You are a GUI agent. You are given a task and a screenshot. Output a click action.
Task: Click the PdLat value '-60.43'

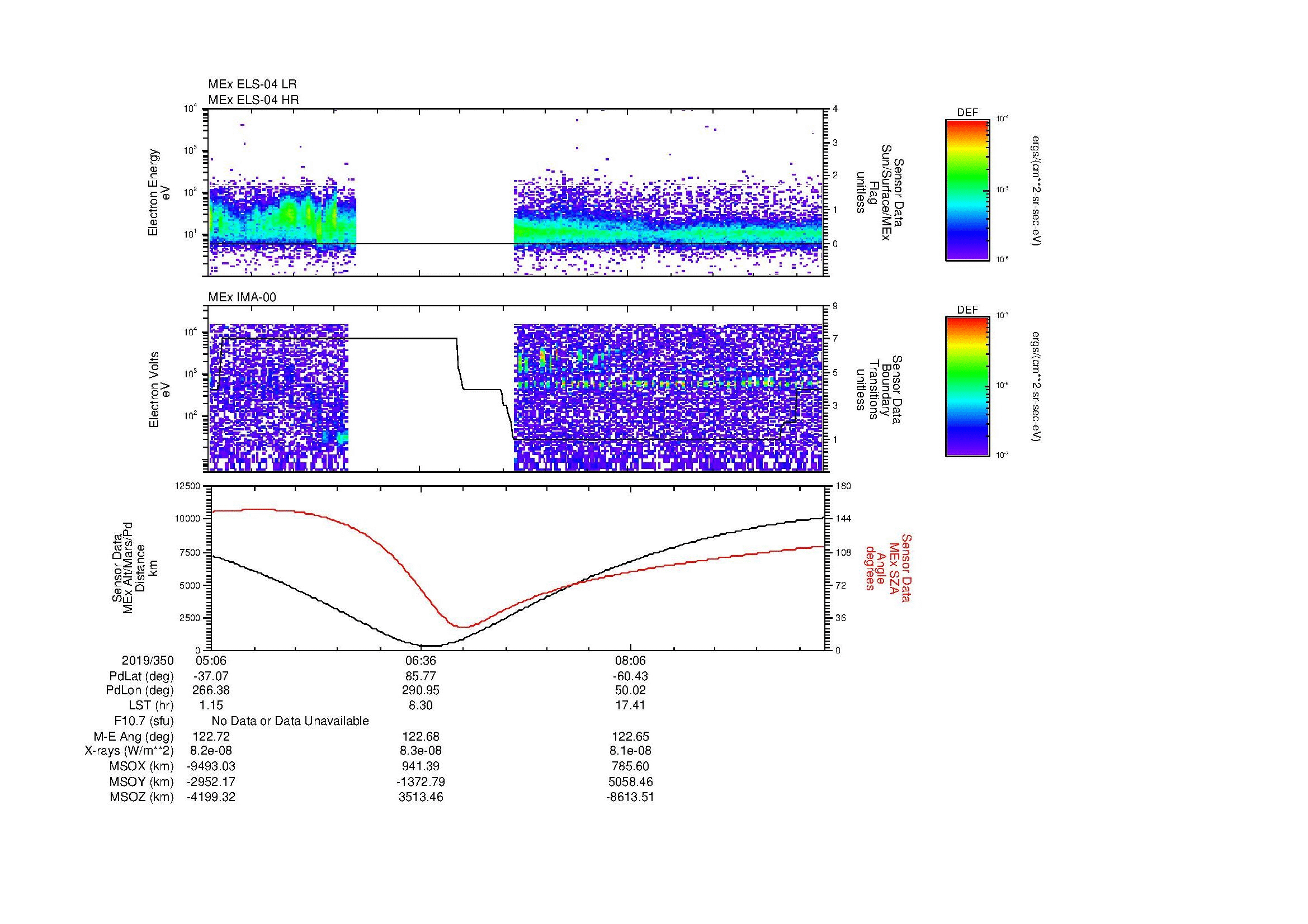coord(631,676)
